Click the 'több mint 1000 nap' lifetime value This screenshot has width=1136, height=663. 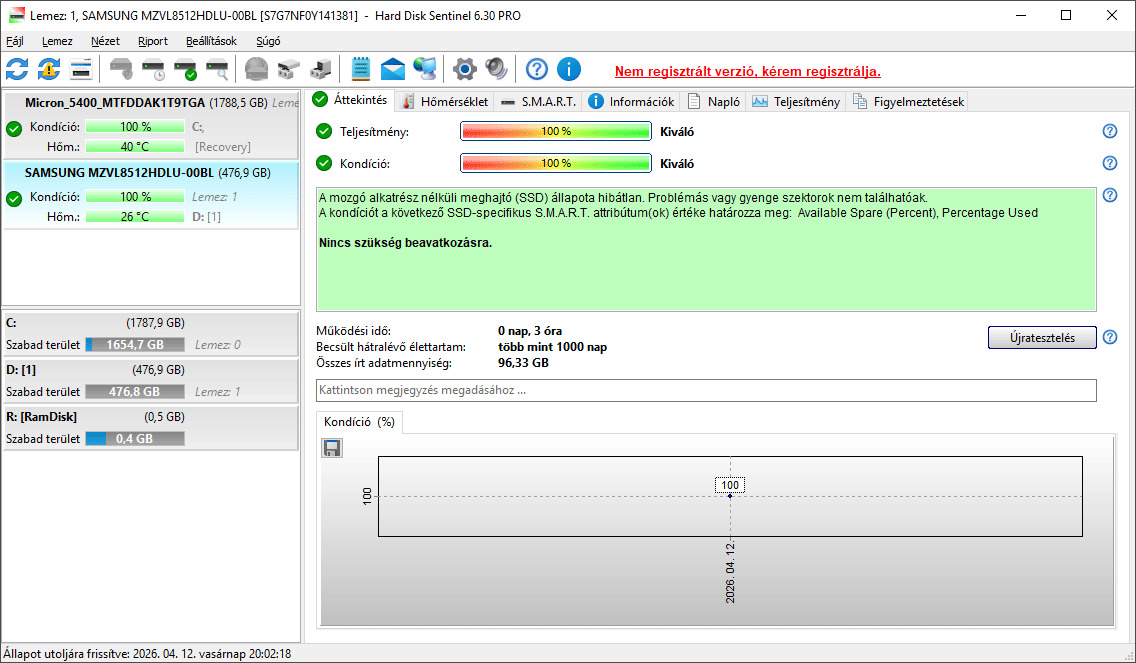[553, 347]
